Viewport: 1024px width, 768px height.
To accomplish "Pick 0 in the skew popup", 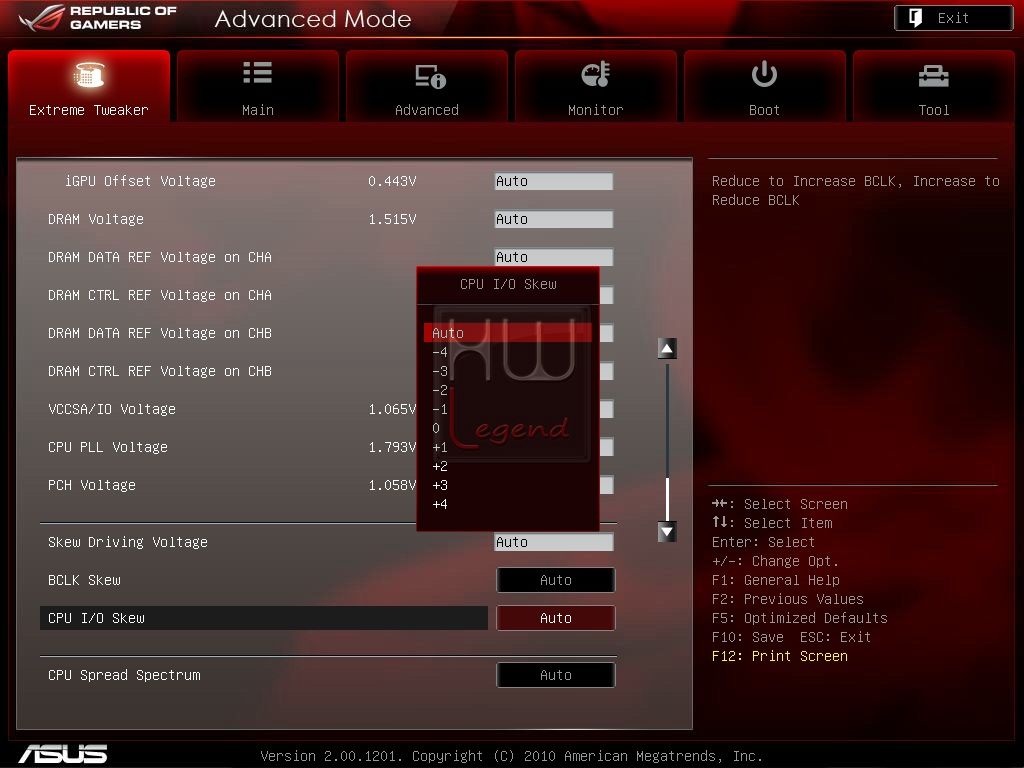I will 436,428.
